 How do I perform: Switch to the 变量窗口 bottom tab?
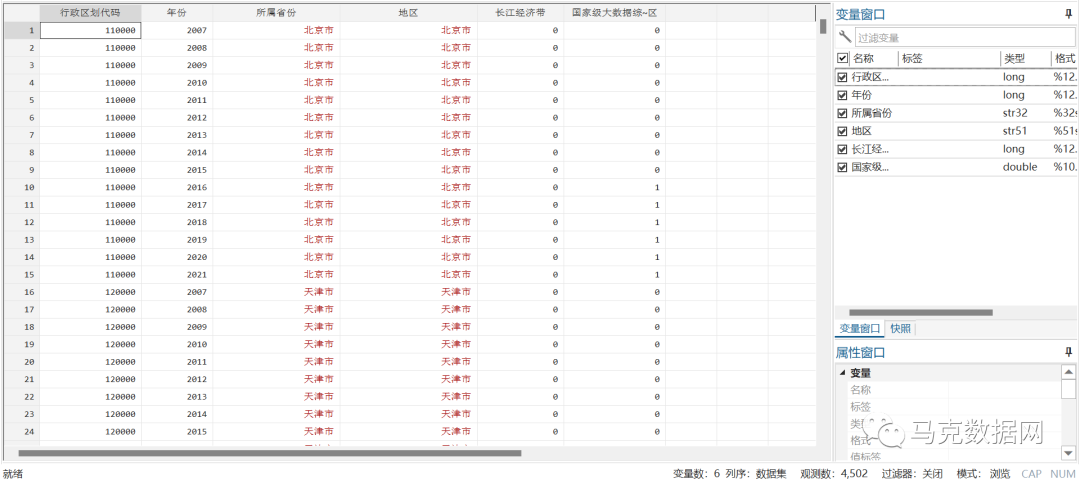[860, 328]
